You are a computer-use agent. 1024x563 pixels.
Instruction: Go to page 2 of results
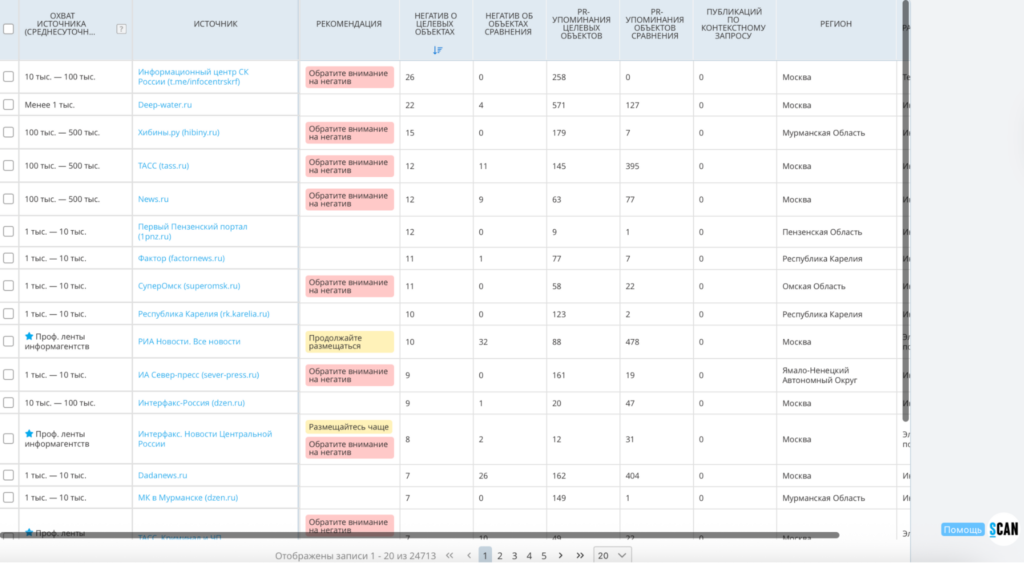tap(500, 555)
